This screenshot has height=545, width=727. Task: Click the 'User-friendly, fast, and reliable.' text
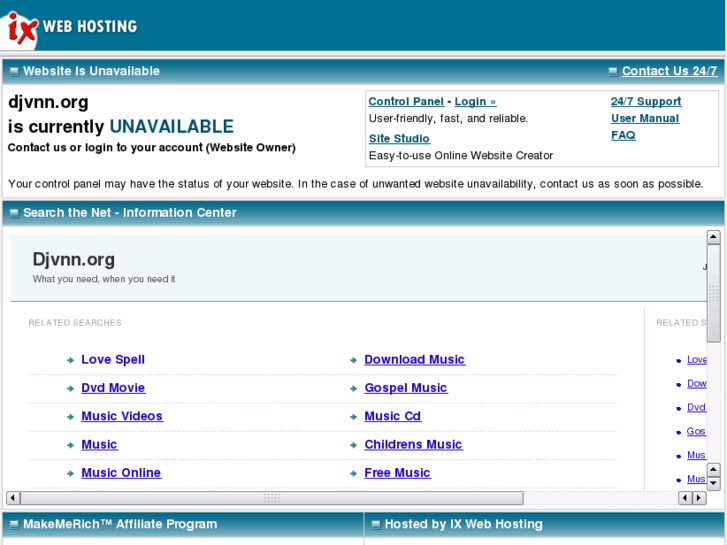point(448,119)
